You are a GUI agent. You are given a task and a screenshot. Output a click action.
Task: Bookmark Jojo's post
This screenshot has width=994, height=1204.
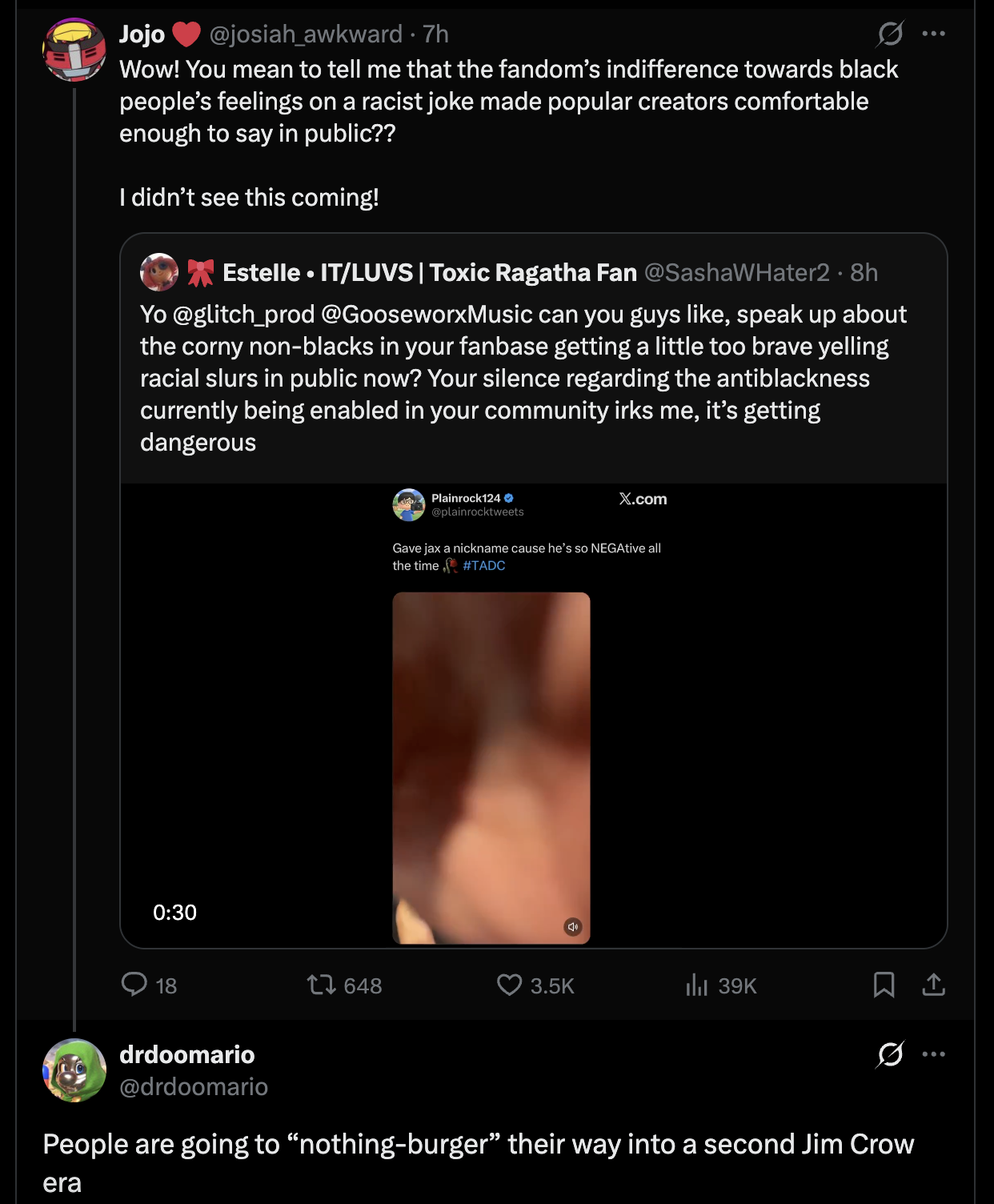[x=884, y=984]
